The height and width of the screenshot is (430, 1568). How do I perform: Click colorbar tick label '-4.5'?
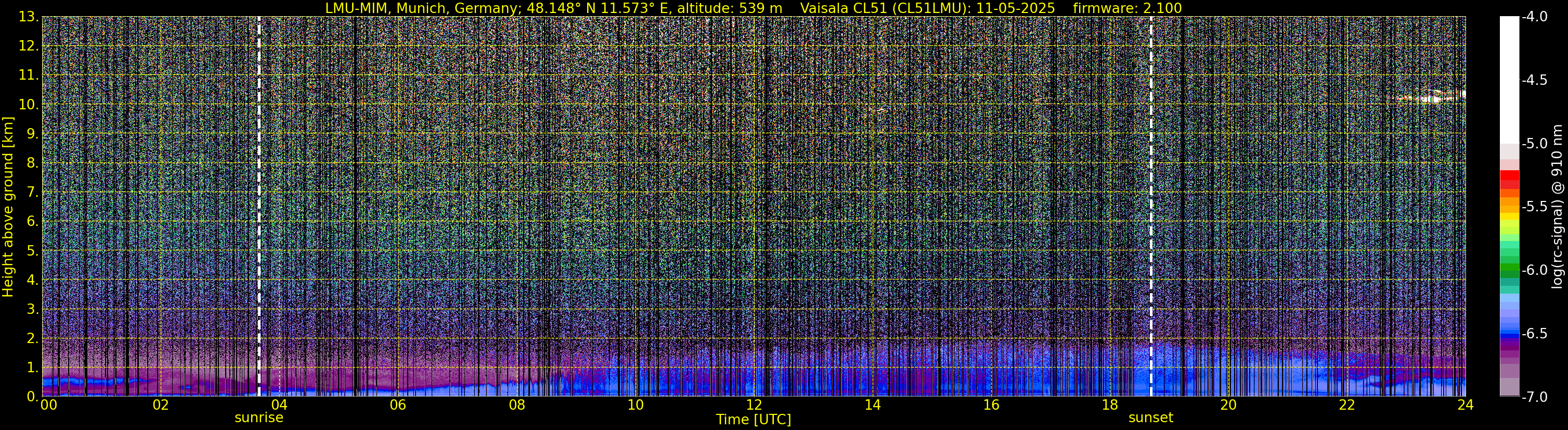click(x=1535, y=80)
